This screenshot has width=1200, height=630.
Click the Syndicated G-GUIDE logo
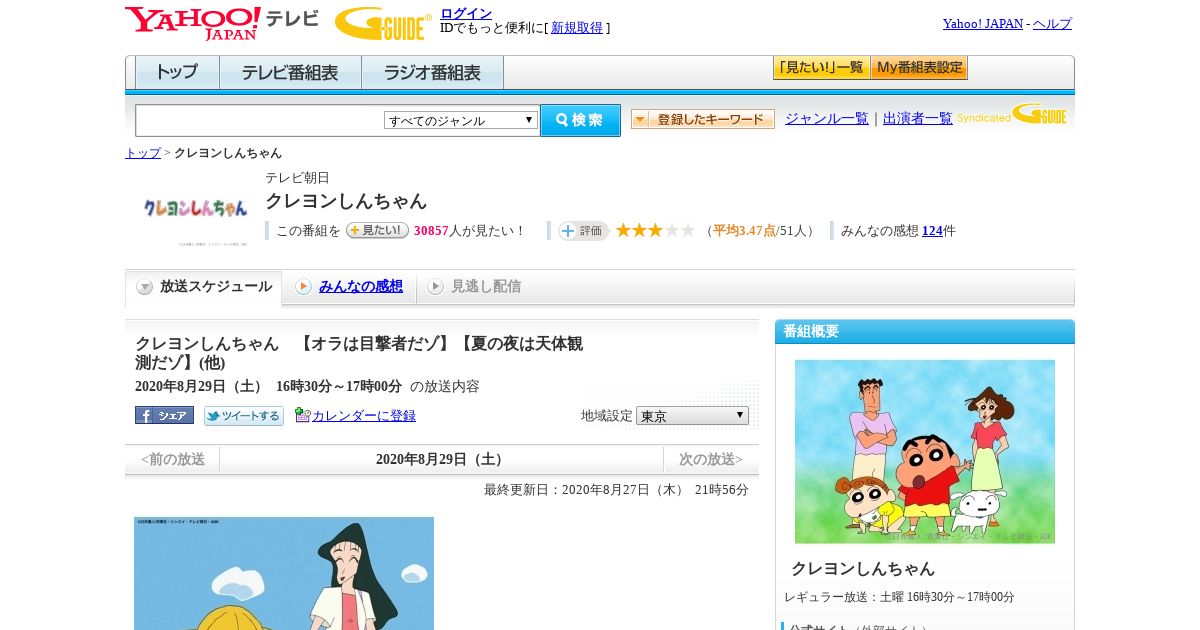click(x=1012, y=114)
